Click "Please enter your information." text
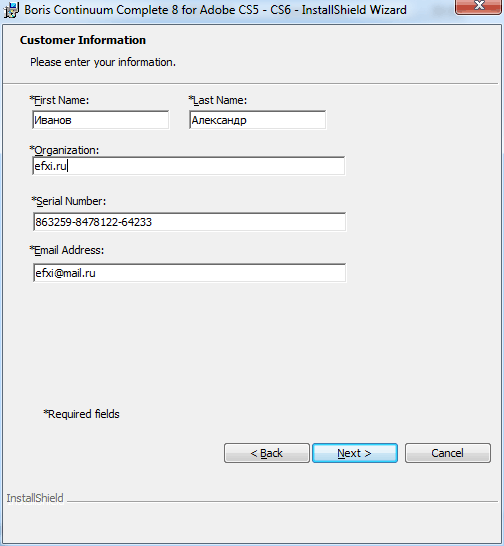504x546 pixels. click(103, 62)
